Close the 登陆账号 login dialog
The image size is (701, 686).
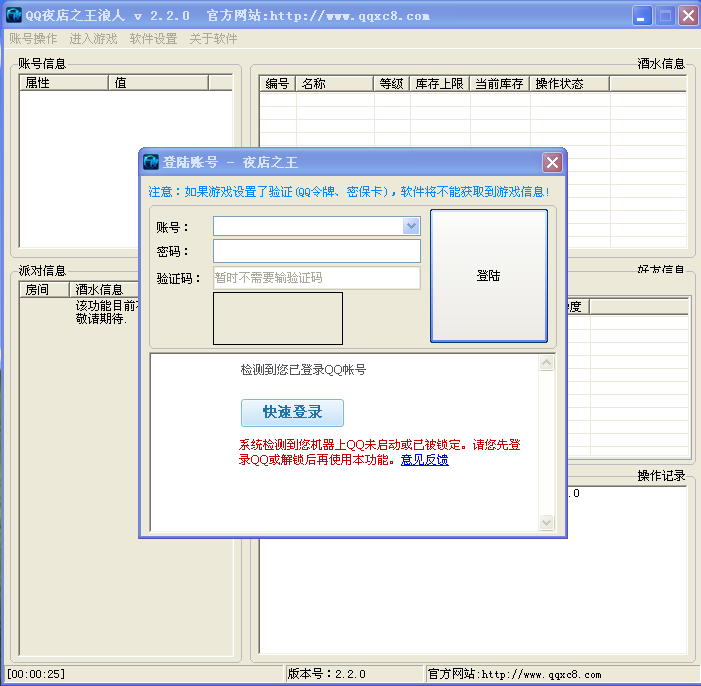click(x=552, y=162)
